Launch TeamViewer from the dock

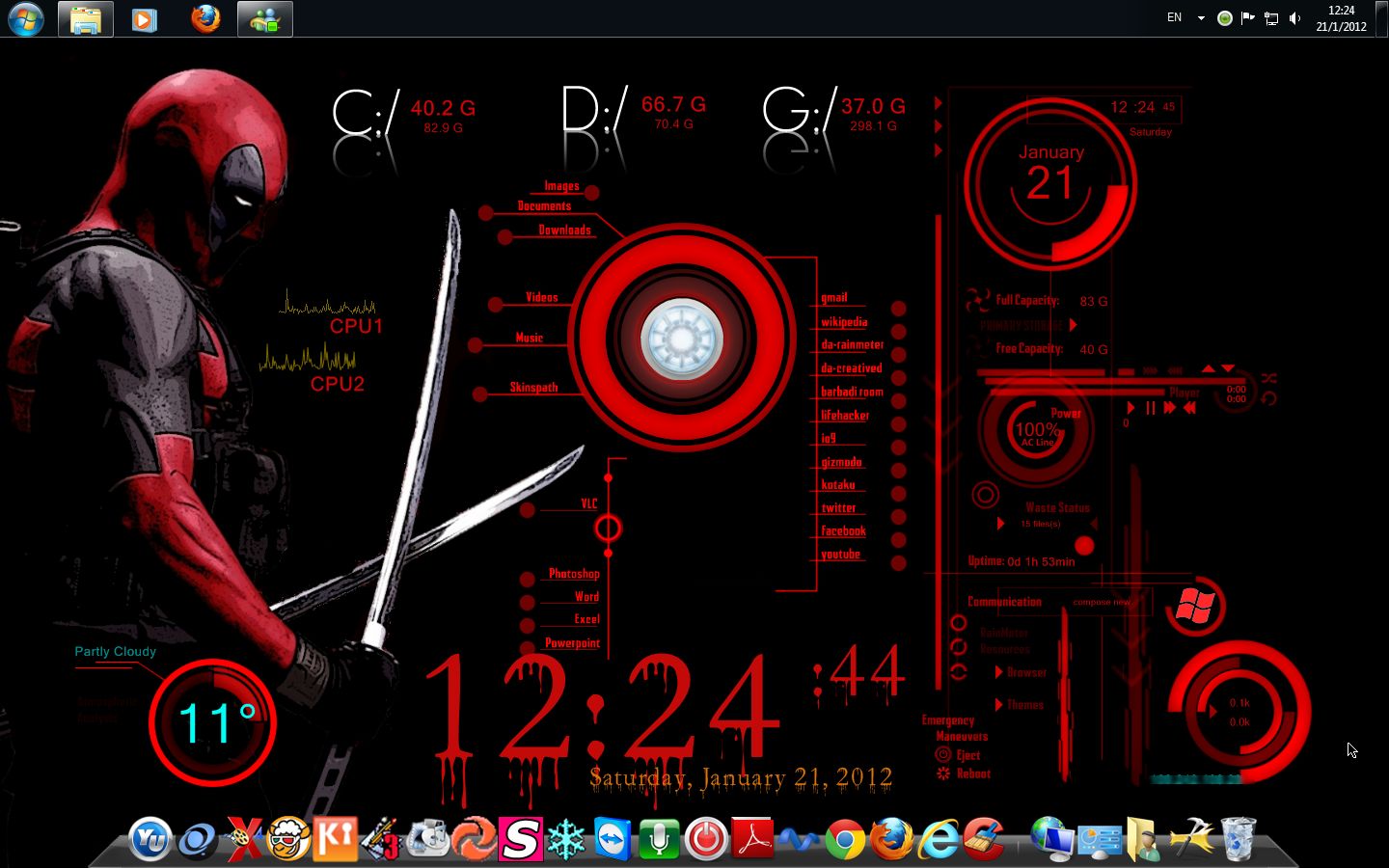click(613, 838)
